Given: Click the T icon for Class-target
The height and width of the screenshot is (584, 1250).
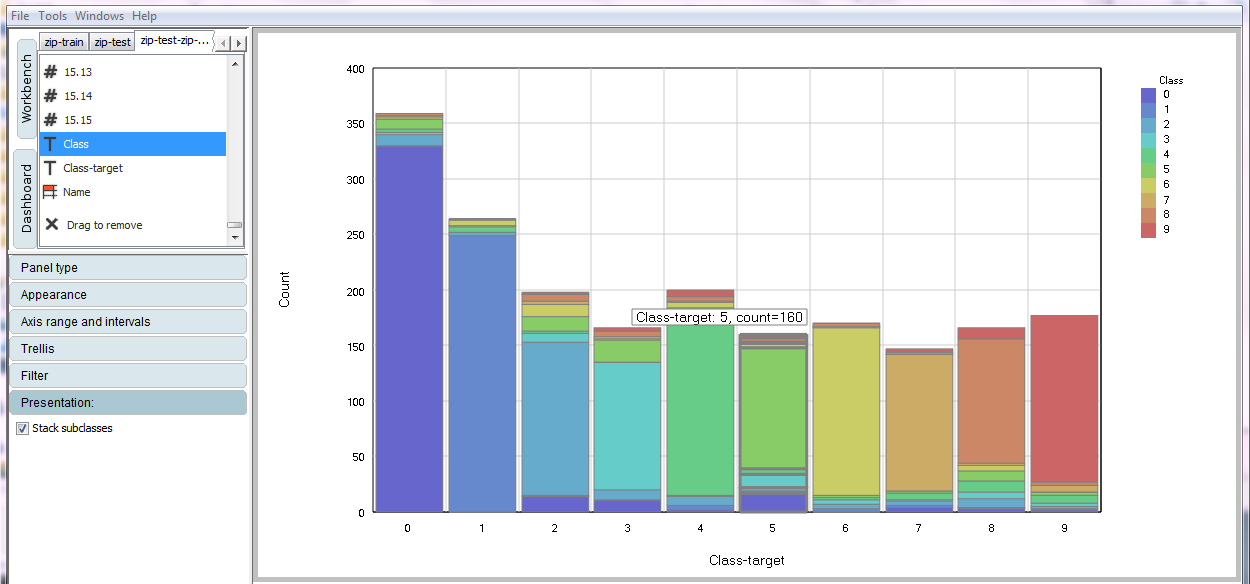Looking at the screenshot, I should pos(50,168).
